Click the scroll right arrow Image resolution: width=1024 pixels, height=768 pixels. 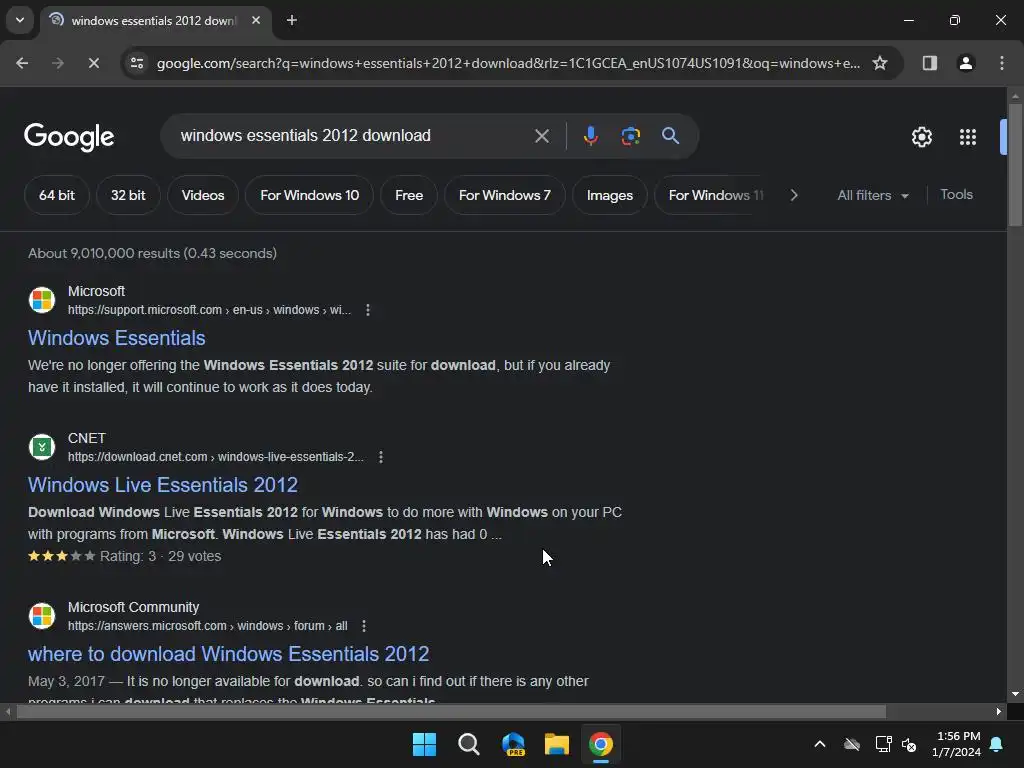click(x=999, y=711)
